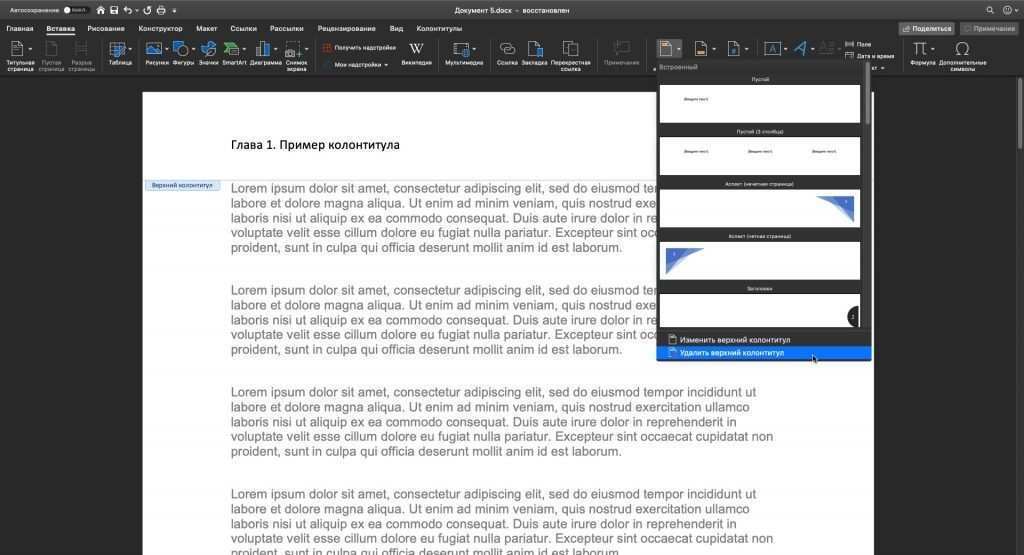Open the Customize quick access toolbar arrow
The height and width of the screenshot is (555, 1024).
[x=174, y=11]
